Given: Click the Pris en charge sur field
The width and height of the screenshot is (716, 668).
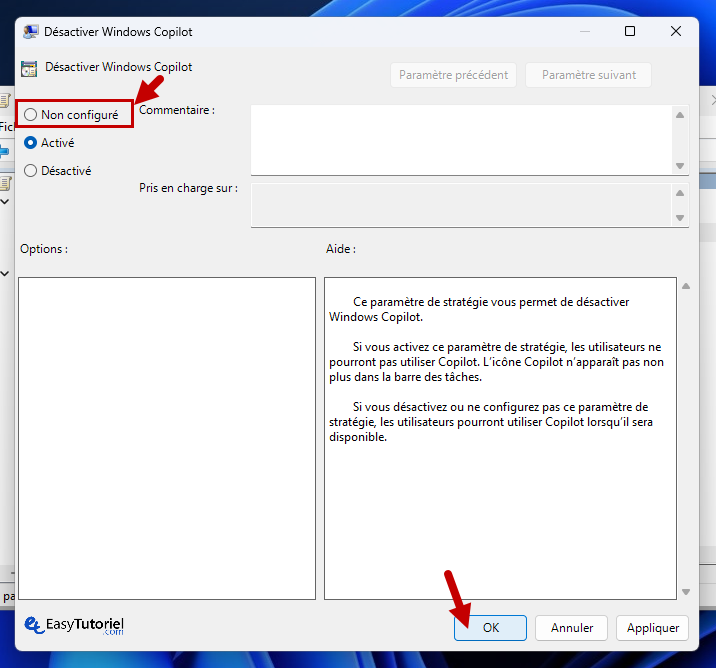Looking at the screenshot, I should (461, 205).
